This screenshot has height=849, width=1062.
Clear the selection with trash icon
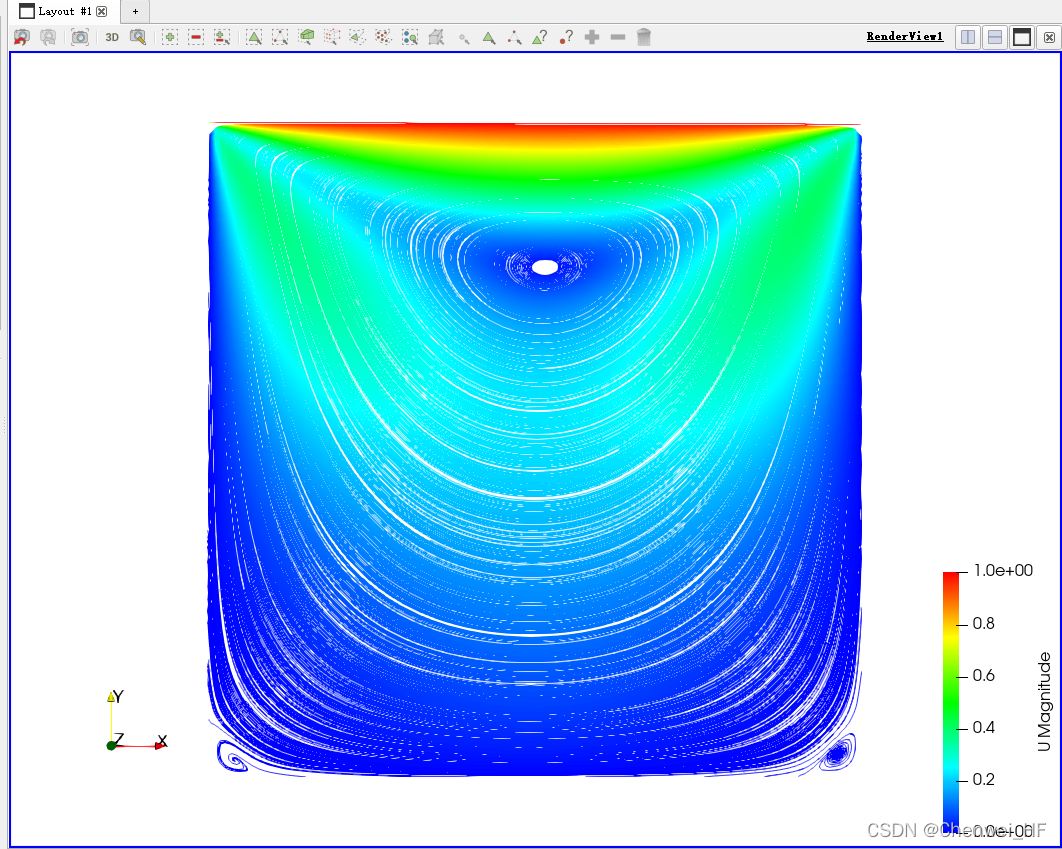pos(644,37)
